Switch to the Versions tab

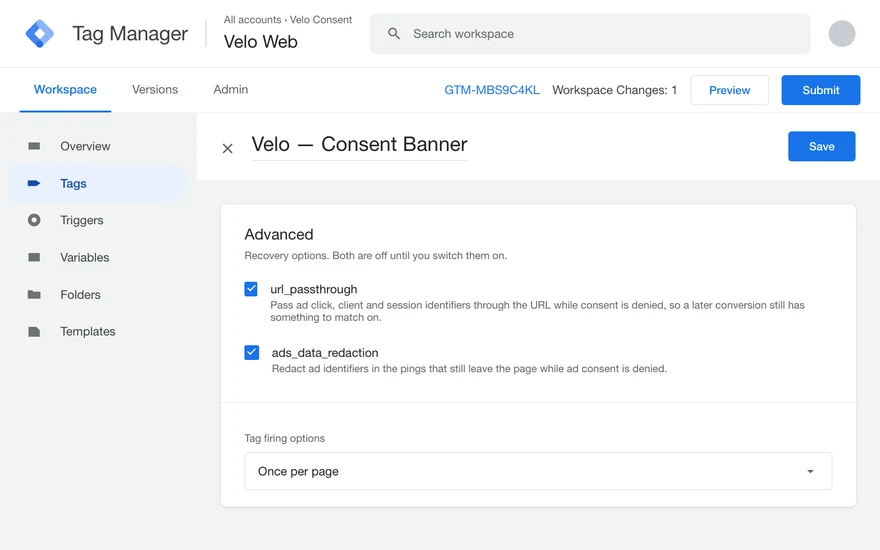click(x=155, y=90)
